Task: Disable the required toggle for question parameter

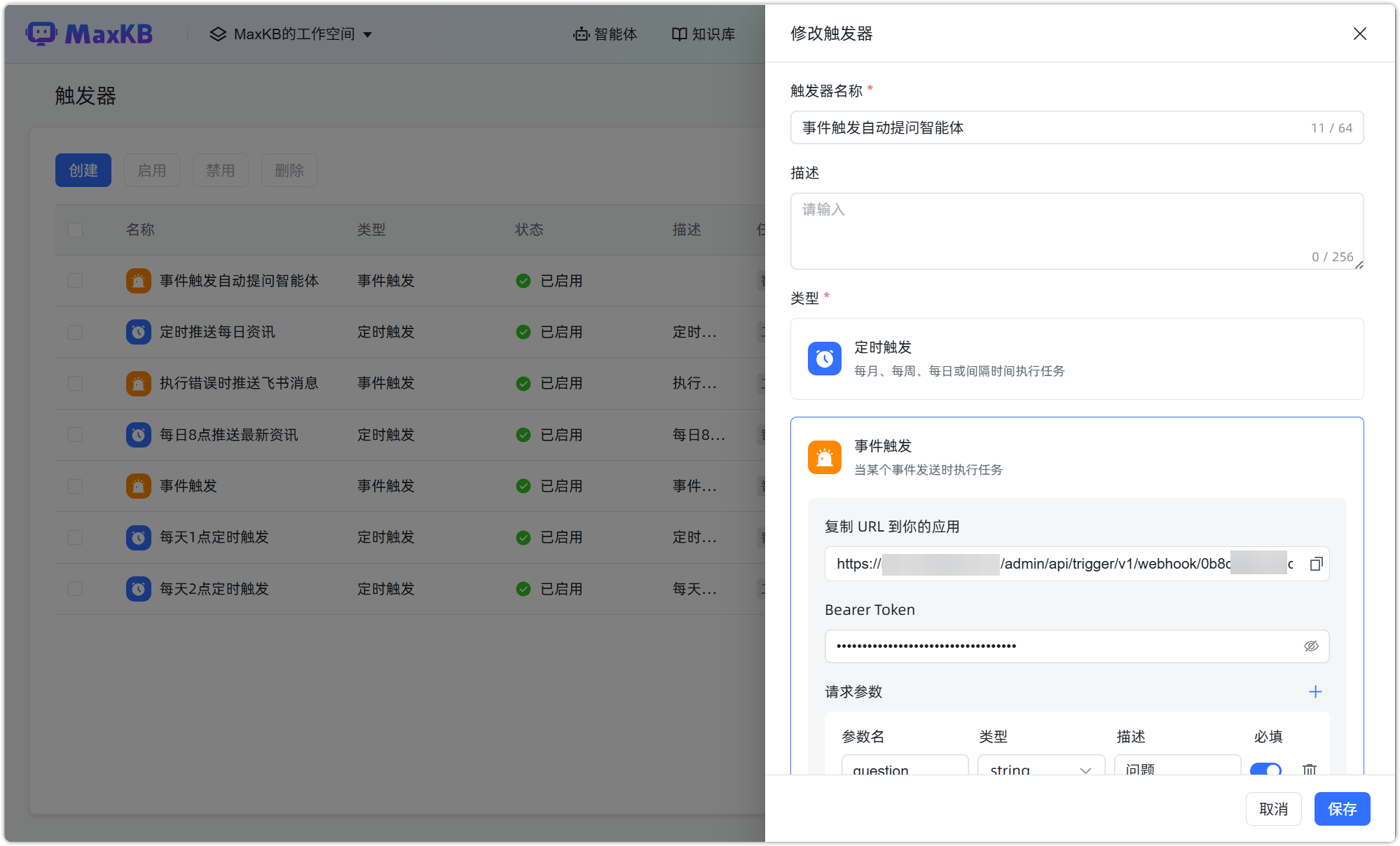Action: pos(1265,770)
